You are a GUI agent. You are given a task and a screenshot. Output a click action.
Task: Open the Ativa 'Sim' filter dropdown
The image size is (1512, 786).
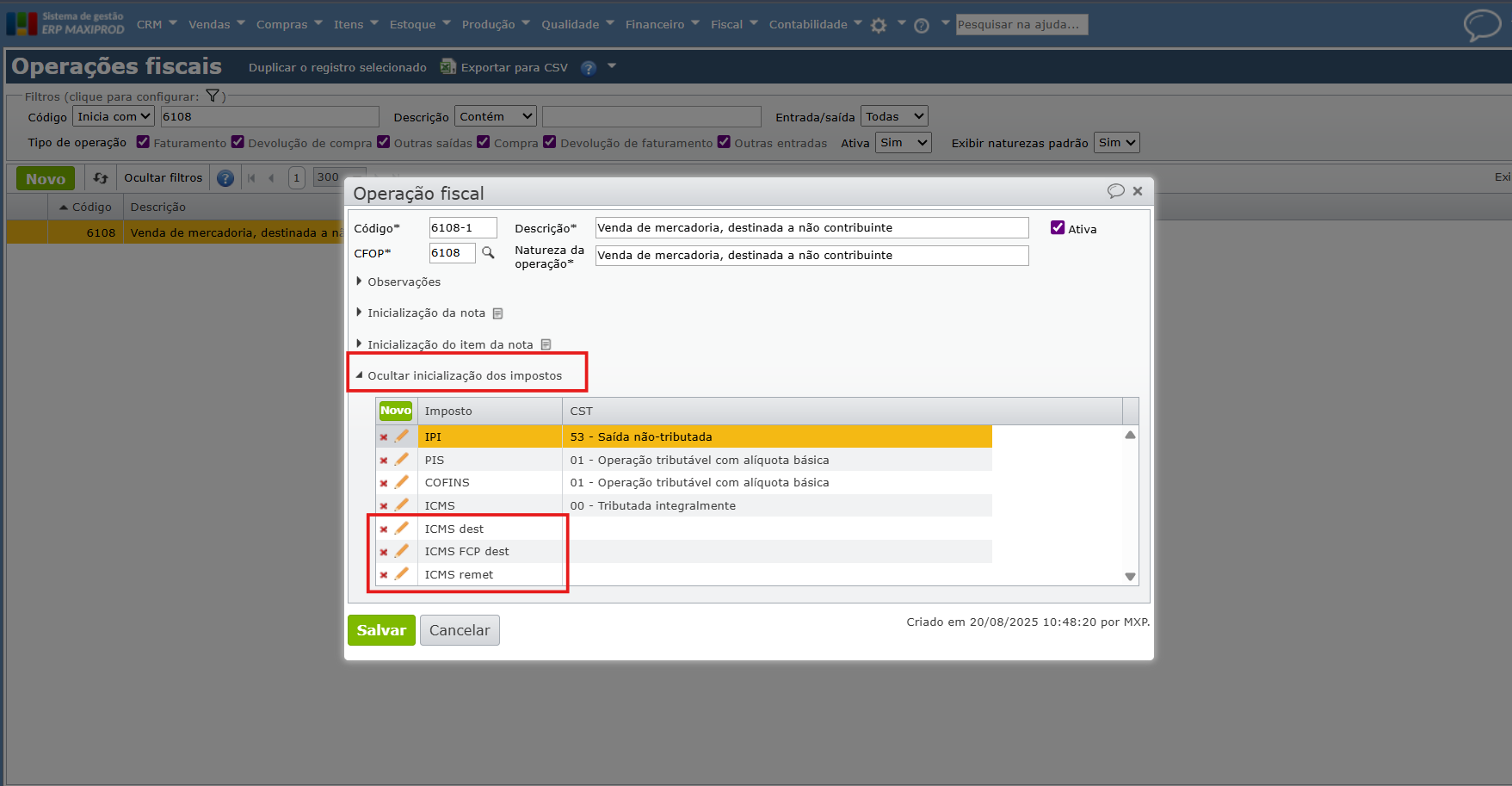[904, 143]
